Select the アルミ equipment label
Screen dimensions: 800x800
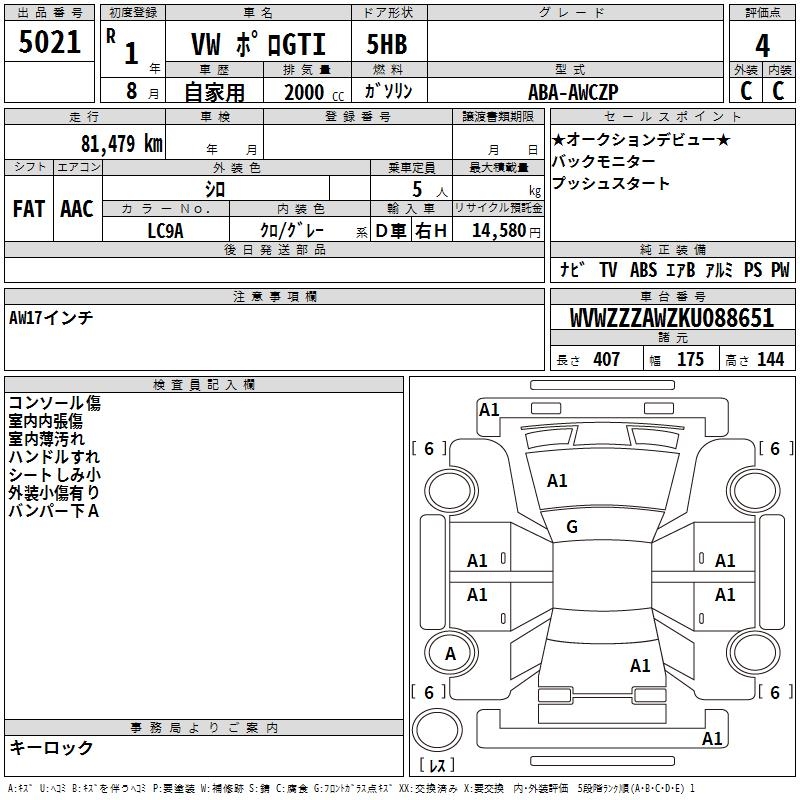click(x=719, y=269)
